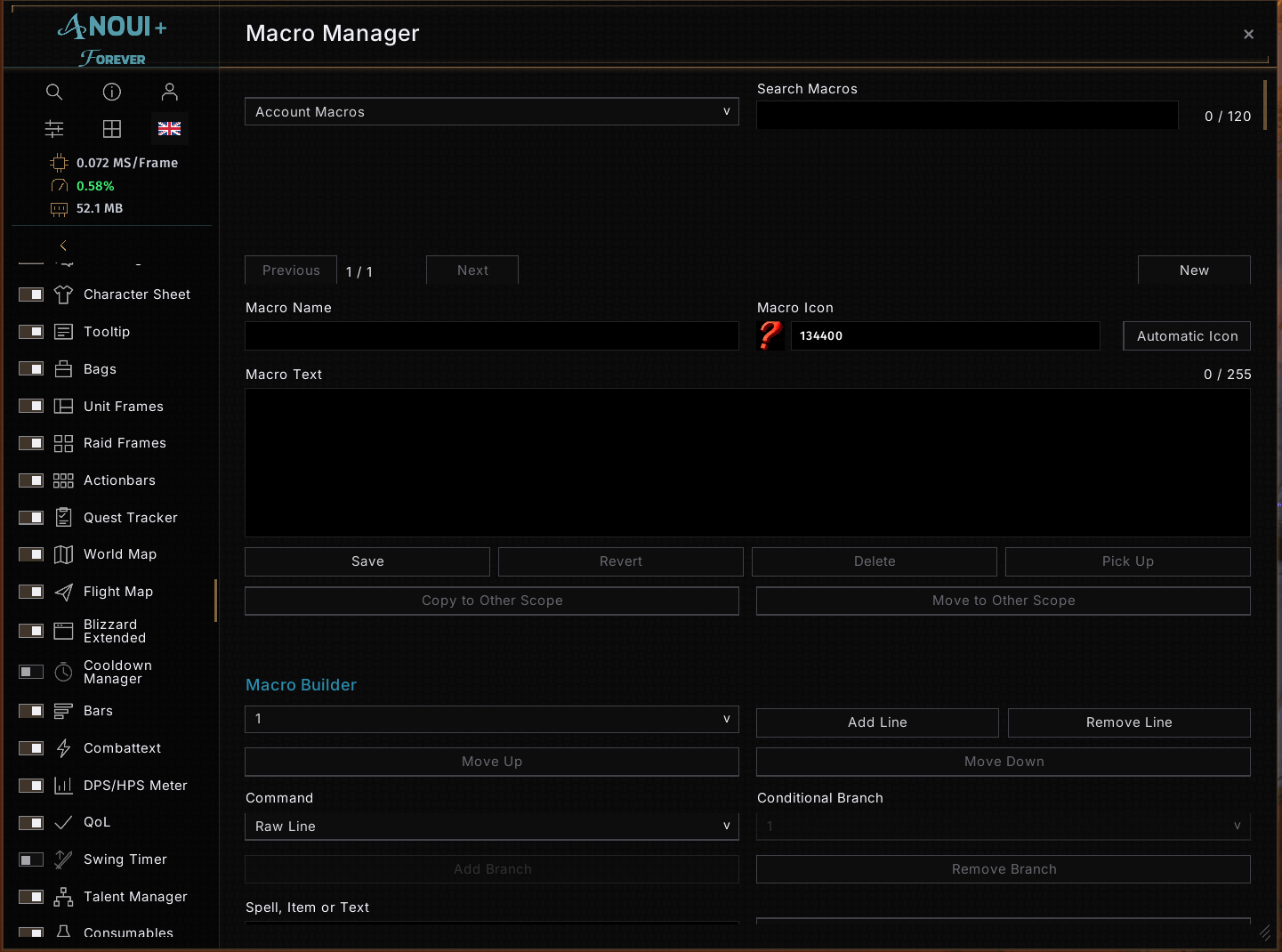This screenshot has height=952, width=1282.
Task: Toggle the Swing Timer switch
Action: pyautogui.click(x=31, y=859)
